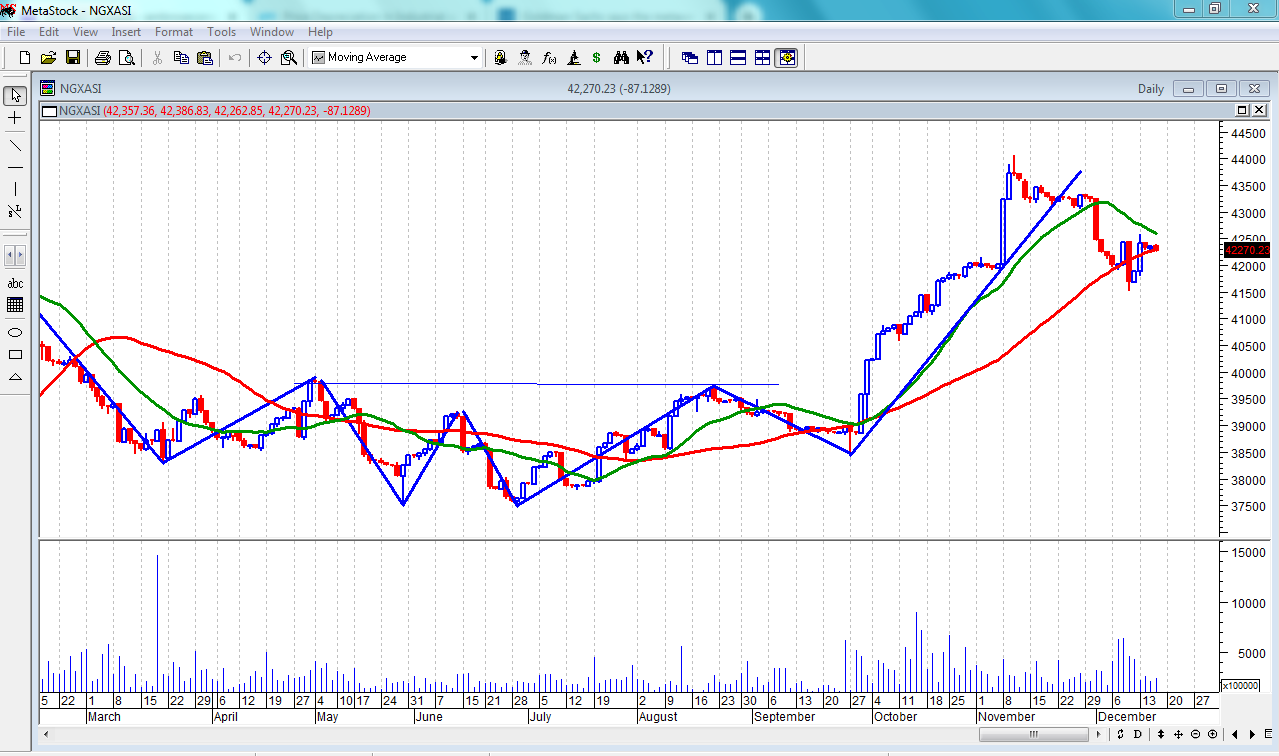This screenshot has width=1279, height=756.
Task: Select the grid table tool
Action: (15, 306)
